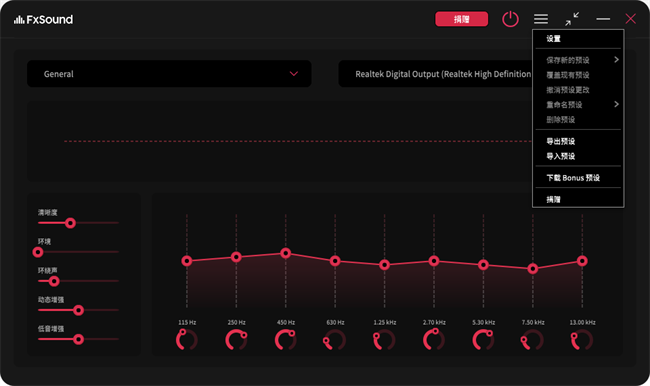Expand 重命名预设 submenu arrow
Image resolution: width=650 pixels, height=386 pixels.
coord(616,104)
